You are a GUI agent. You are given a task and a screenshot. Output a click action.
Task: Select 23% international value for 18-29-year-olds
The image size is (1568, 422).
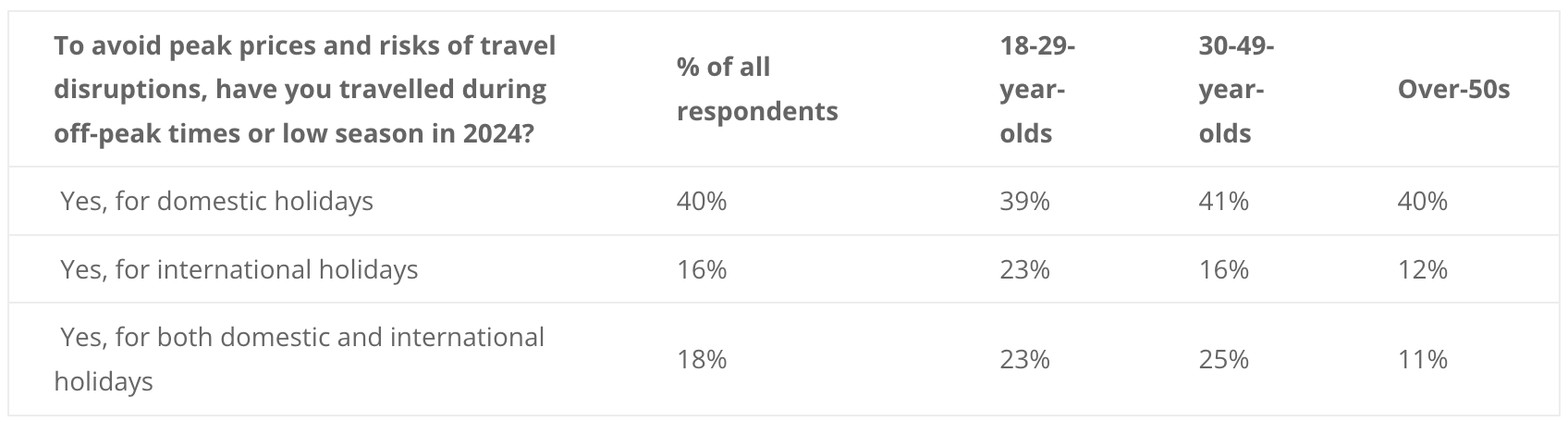coord(1024,269)
